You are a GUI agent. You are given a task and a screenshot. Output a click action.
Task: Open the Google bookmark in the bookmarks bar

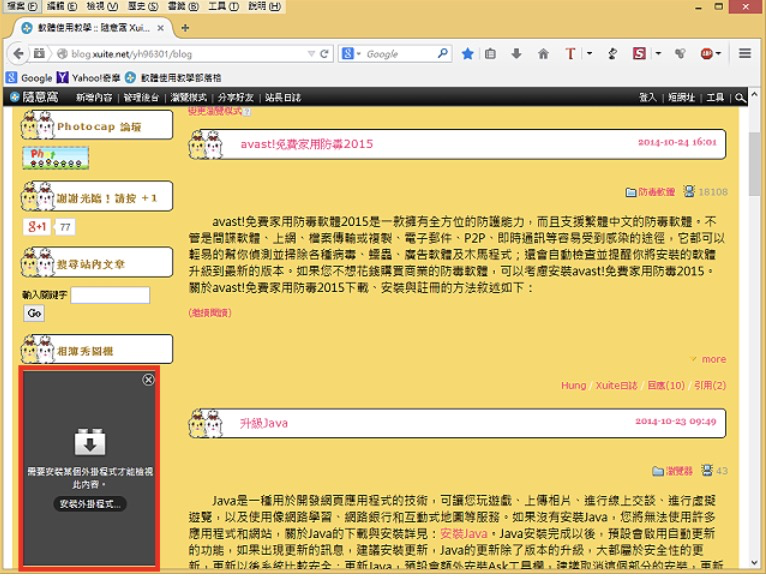(30, 78)
